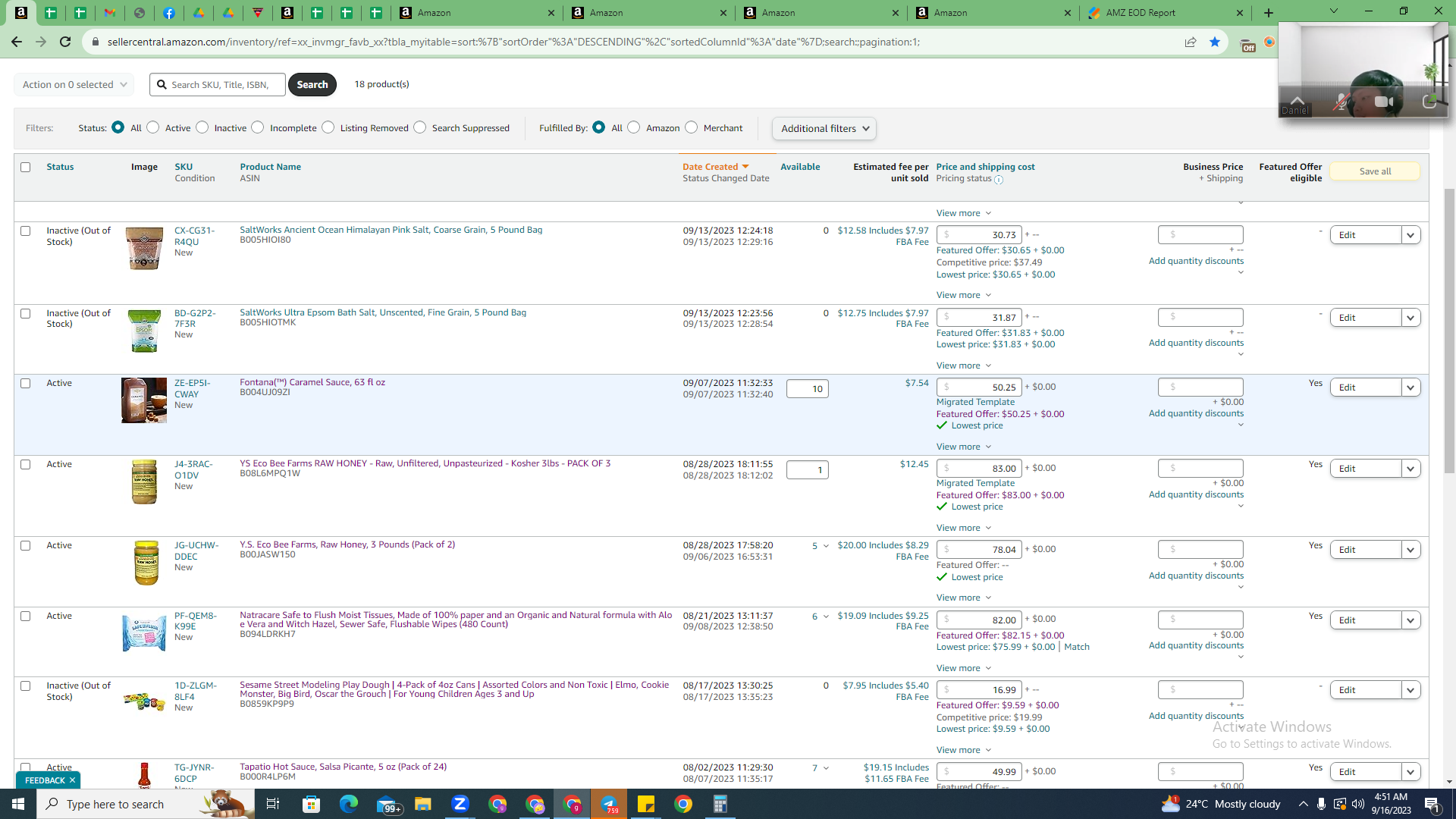Select the Incomplete status filter
The image size is (1456, 819).
point(258,127)
